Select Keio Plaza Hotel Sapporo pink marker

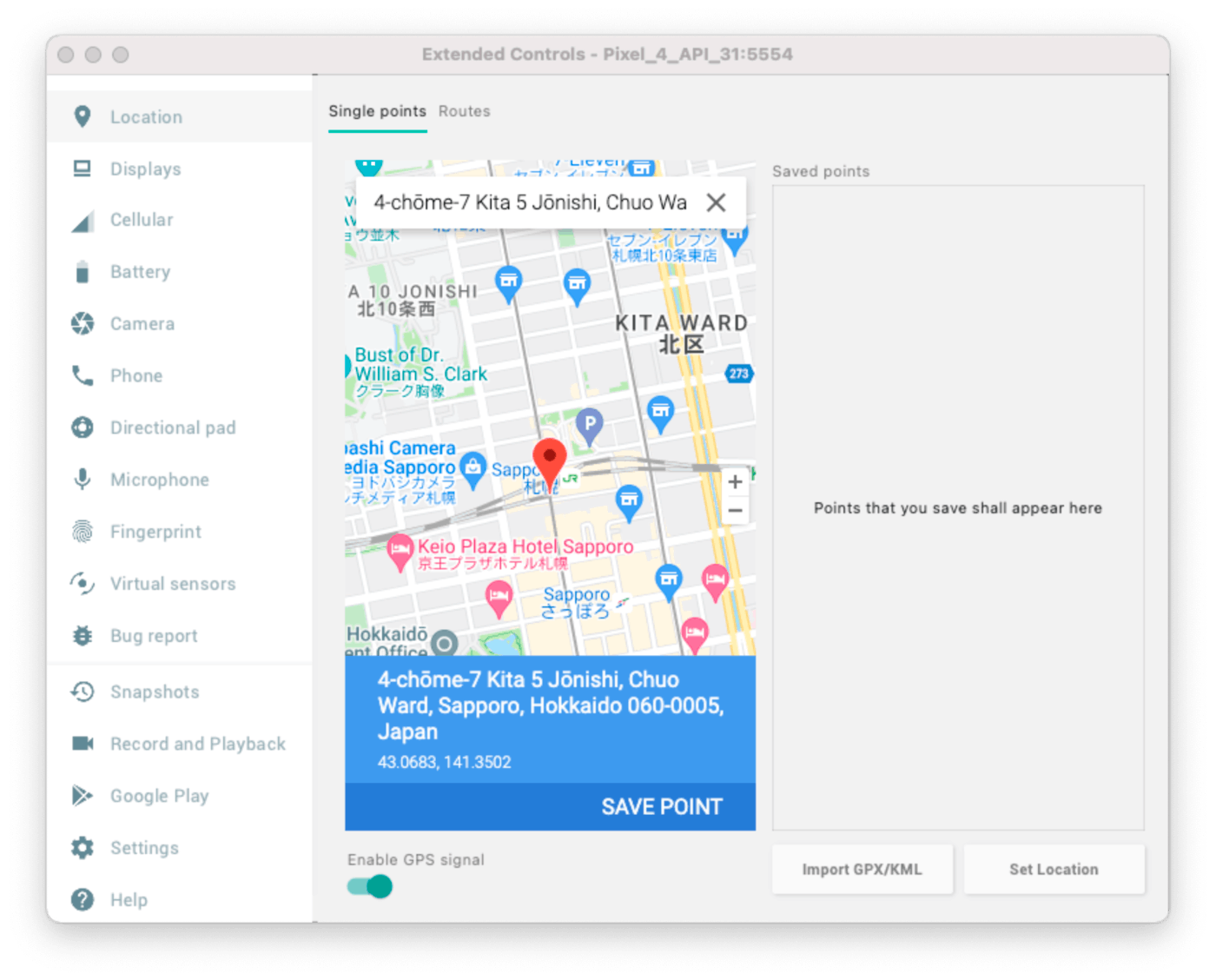[x=400, y=553]
